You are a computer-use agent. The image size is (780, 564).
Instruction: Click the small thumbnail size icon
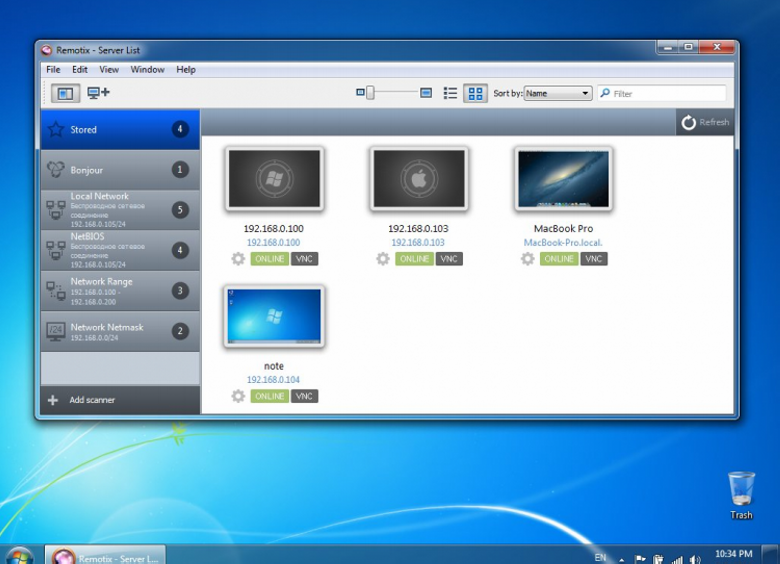[360, 93]
